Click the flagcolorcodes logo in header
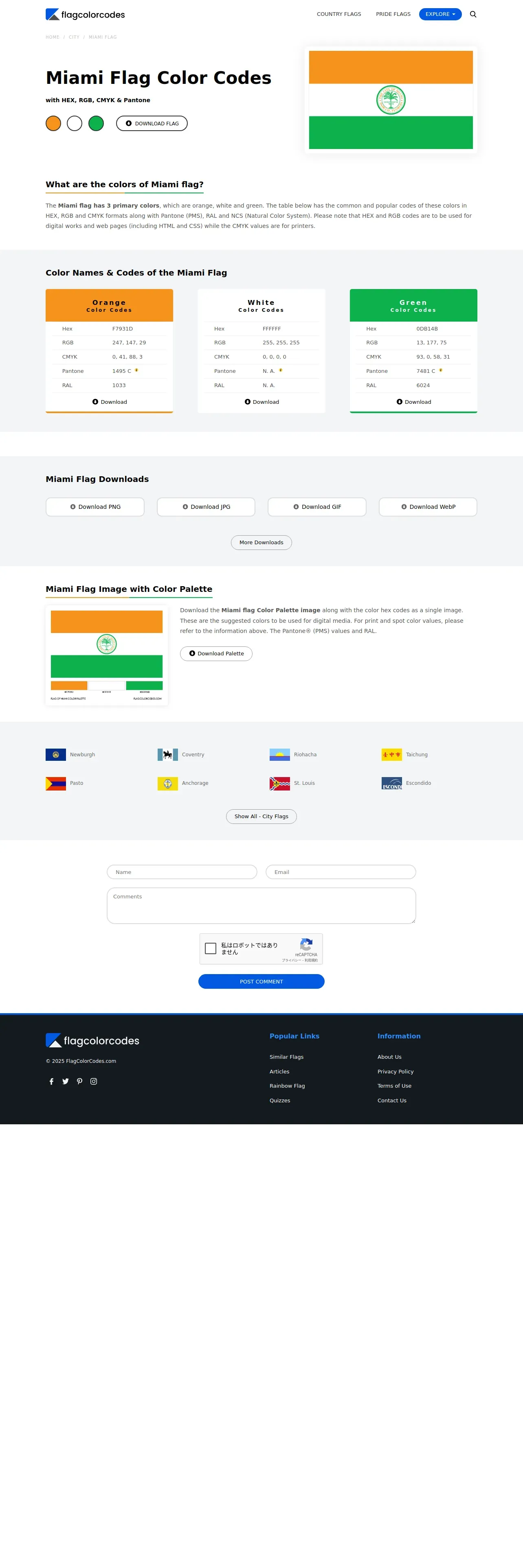Viewport: 523px width, 1568px height. [85, 15]
